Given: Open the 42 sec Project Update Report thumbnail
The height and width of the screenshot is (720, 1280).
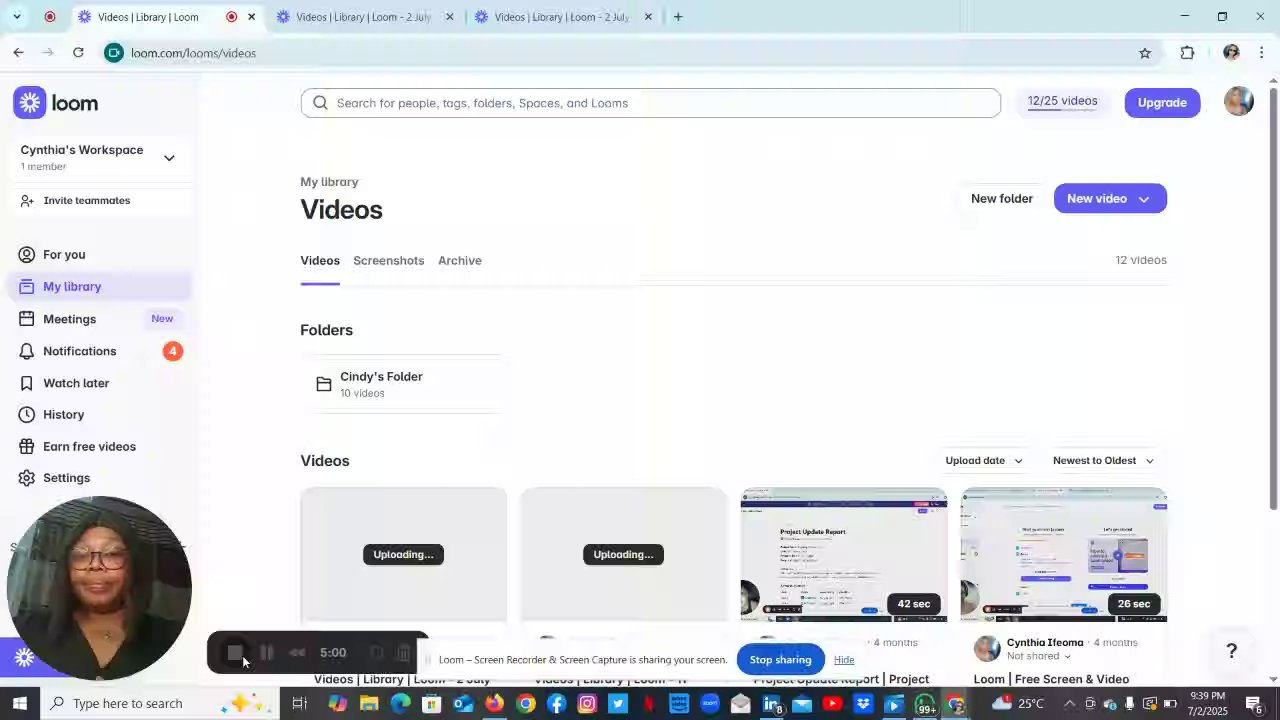Looking at the screenshot, I should 843,555.
